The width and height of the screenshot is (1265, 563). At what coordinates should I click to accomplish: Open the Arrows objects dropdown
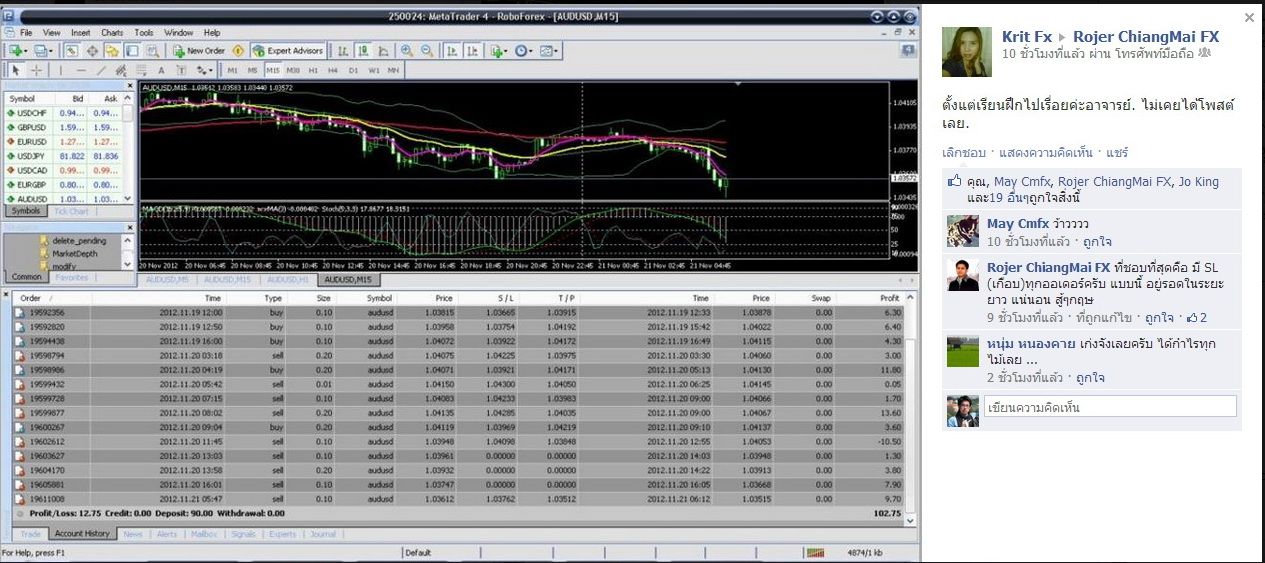205,70
